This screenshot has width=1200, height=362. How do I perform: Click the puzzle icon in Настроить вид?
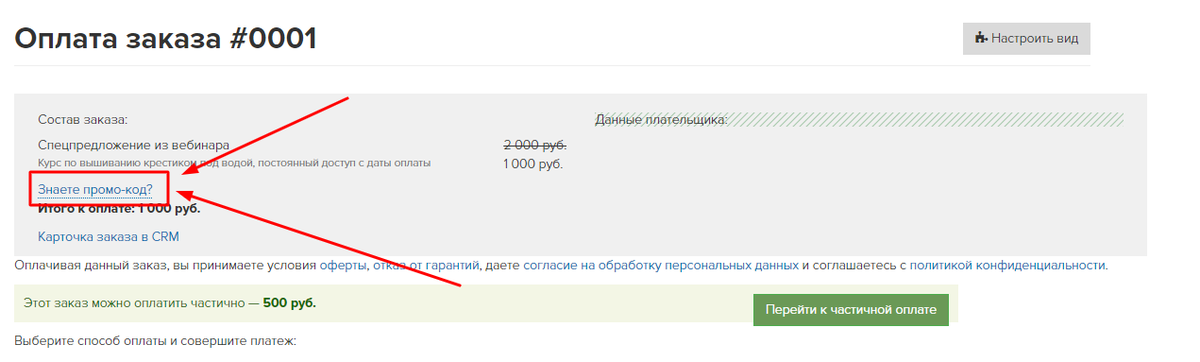tap(981, 39)
